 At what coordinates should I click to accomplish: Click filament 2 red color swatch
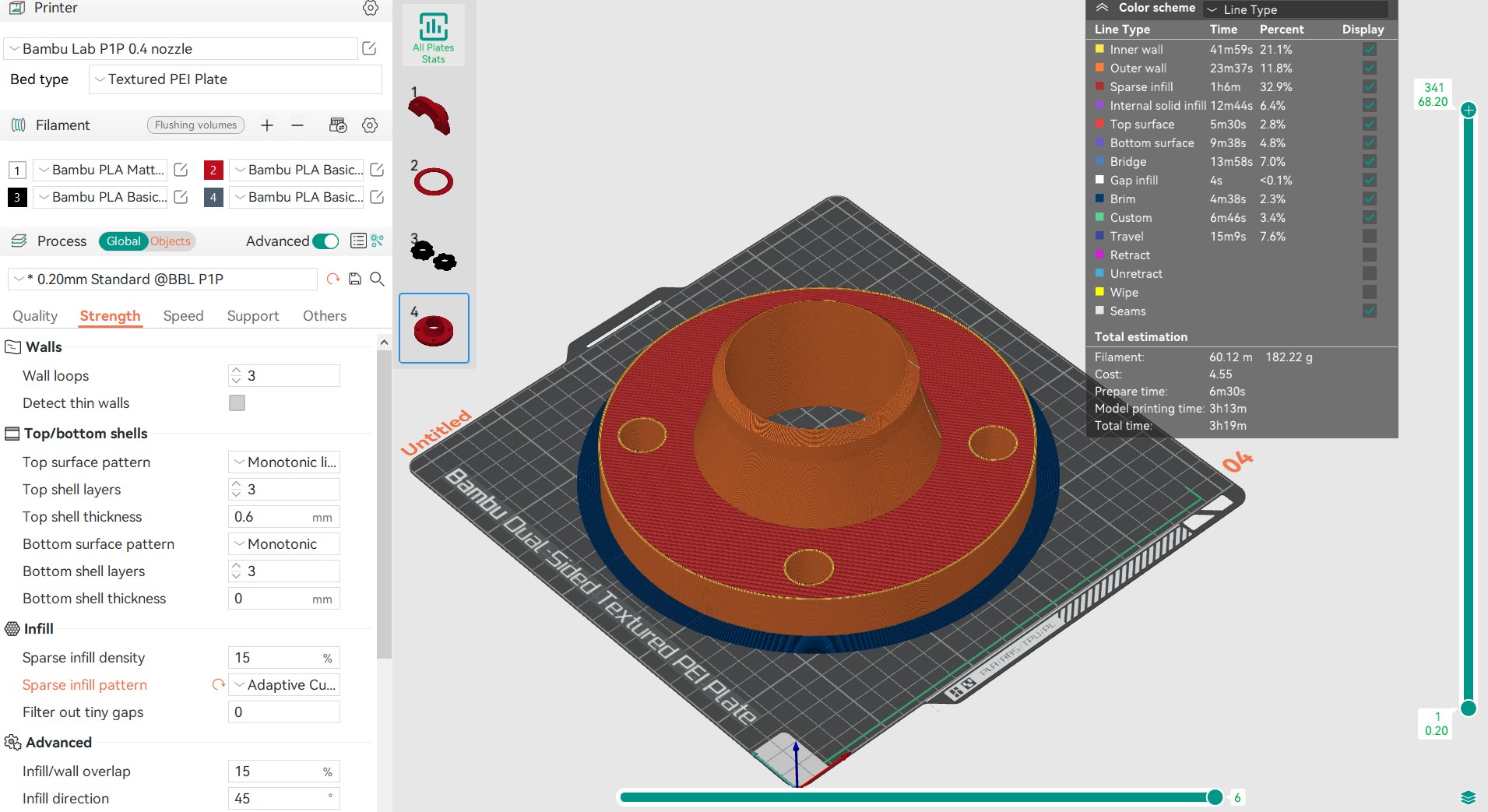click(x=213, y=170)
